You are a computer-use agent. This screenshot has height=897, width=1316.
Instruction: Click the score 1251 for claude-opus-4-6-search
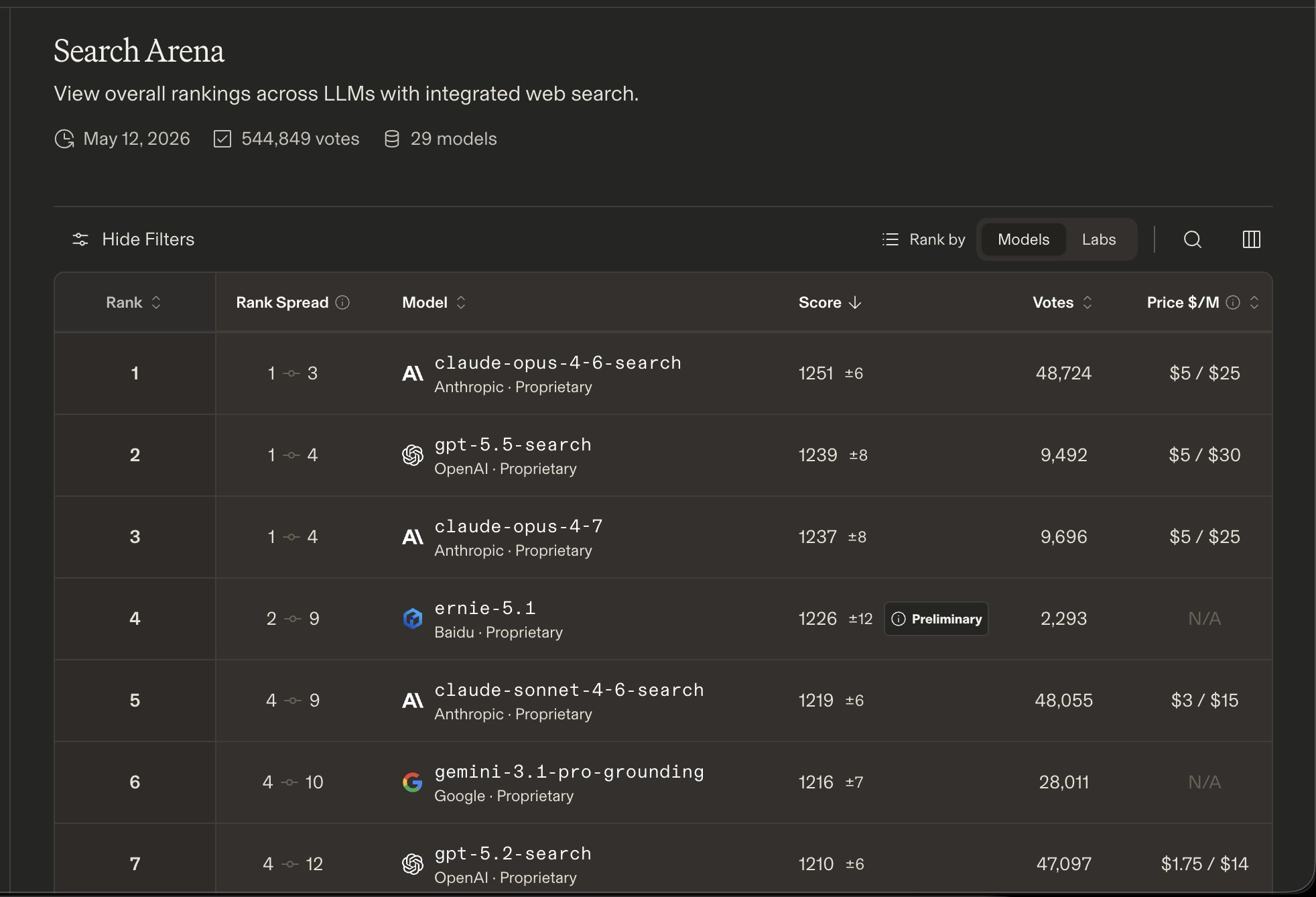click(x=815, y=373)
